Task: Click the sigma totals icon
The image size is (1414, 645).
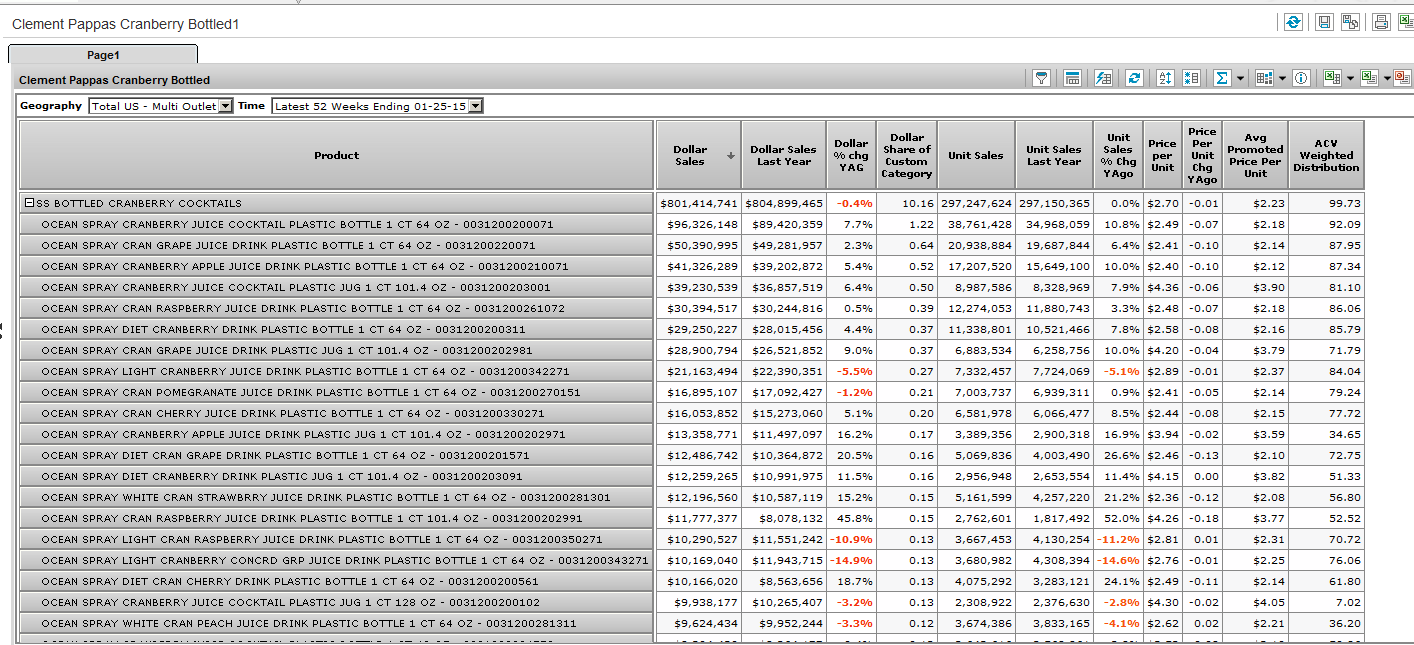Action: [x=1221, y=78]
